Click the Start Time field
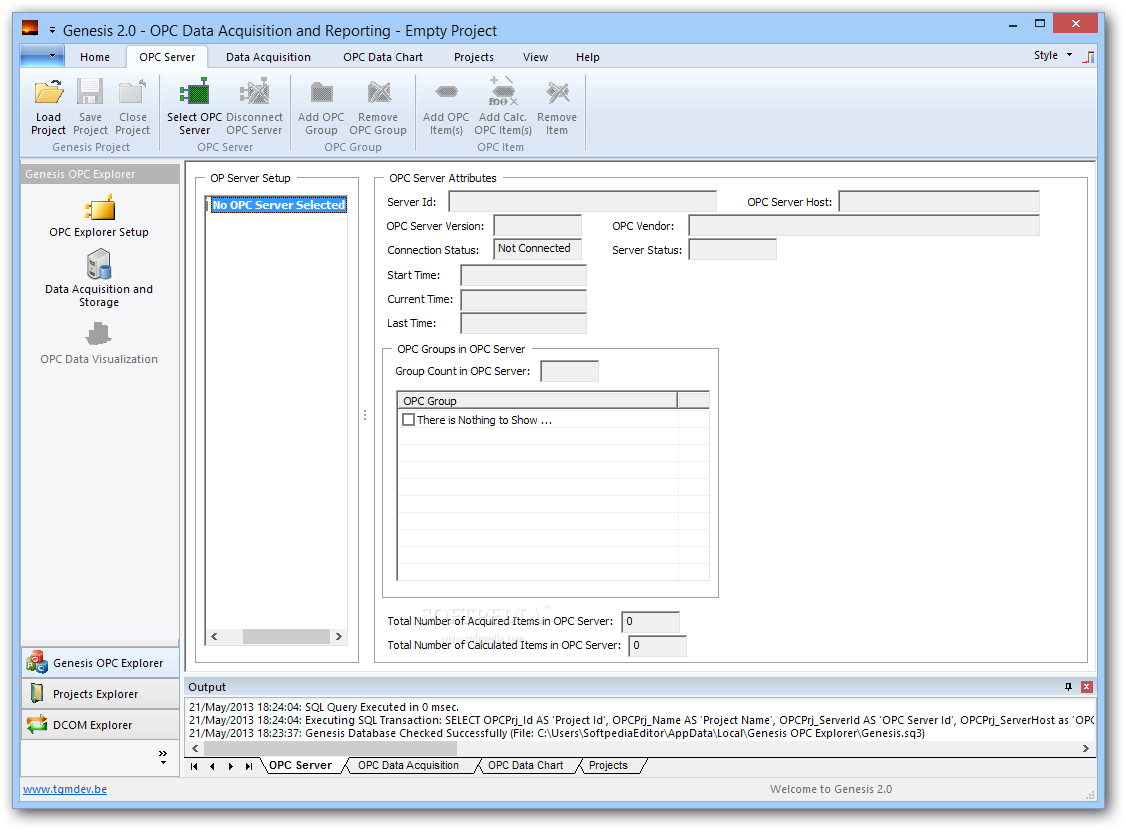The width and height of the screenshot is (1125, 829). click(524, 276)
